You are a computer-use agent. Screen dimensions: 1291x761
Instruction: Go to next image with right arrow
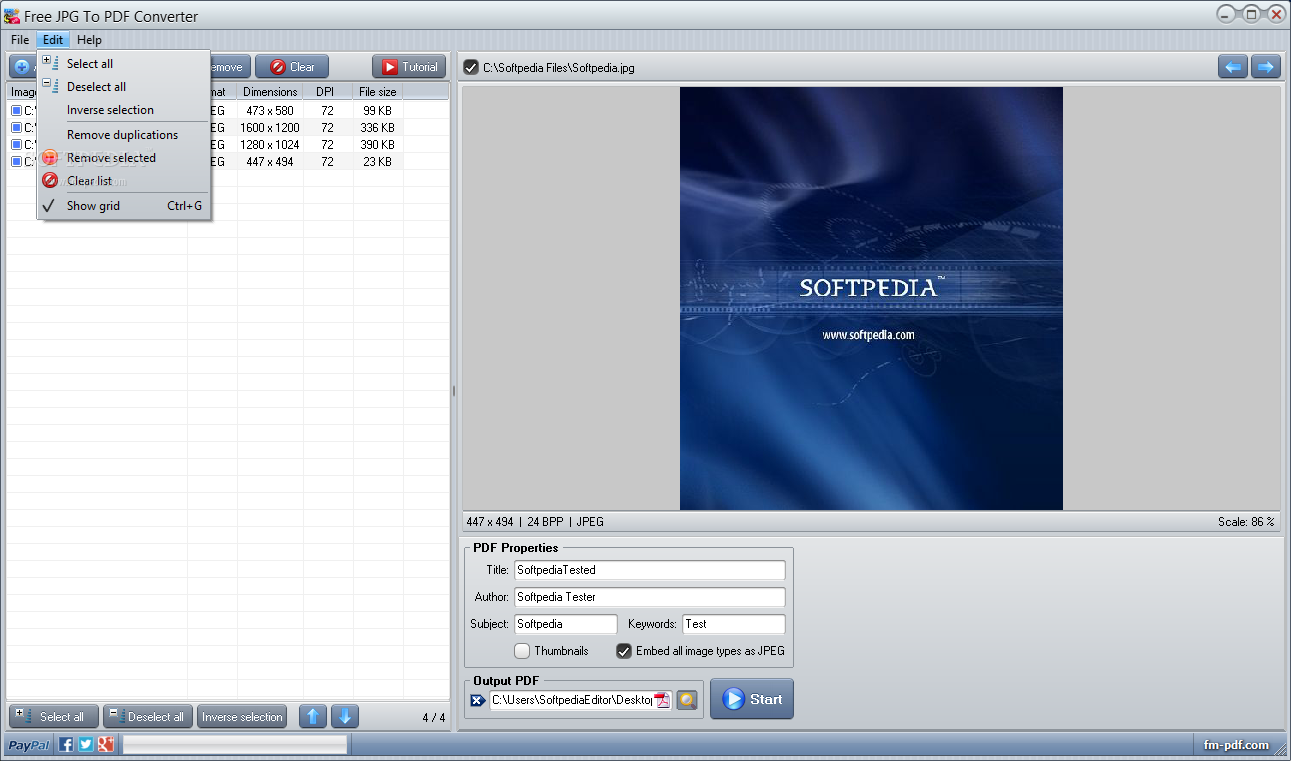pos(1267,67)
